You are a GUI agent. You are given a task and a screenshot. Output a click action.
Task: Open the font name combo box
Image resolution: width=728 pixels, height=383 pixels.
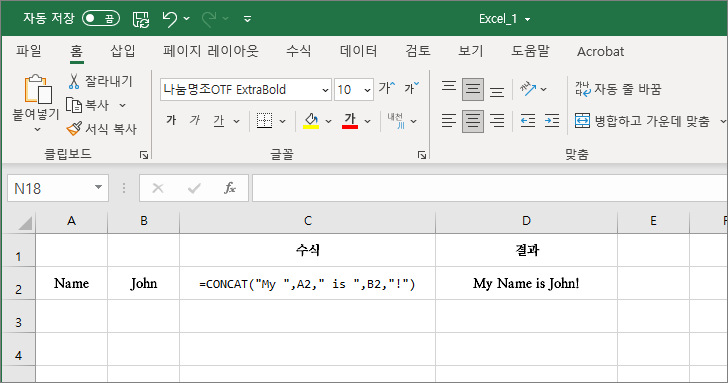tap(246, 90)
